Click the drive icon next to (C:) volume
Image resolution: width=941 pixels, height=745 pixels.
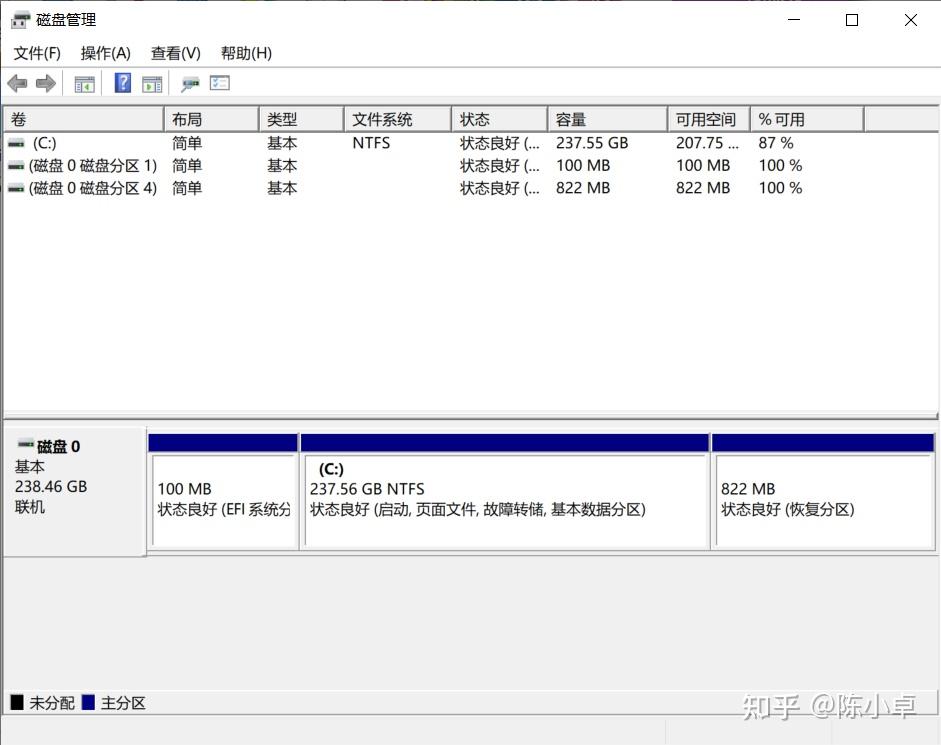tap(14, 143)
